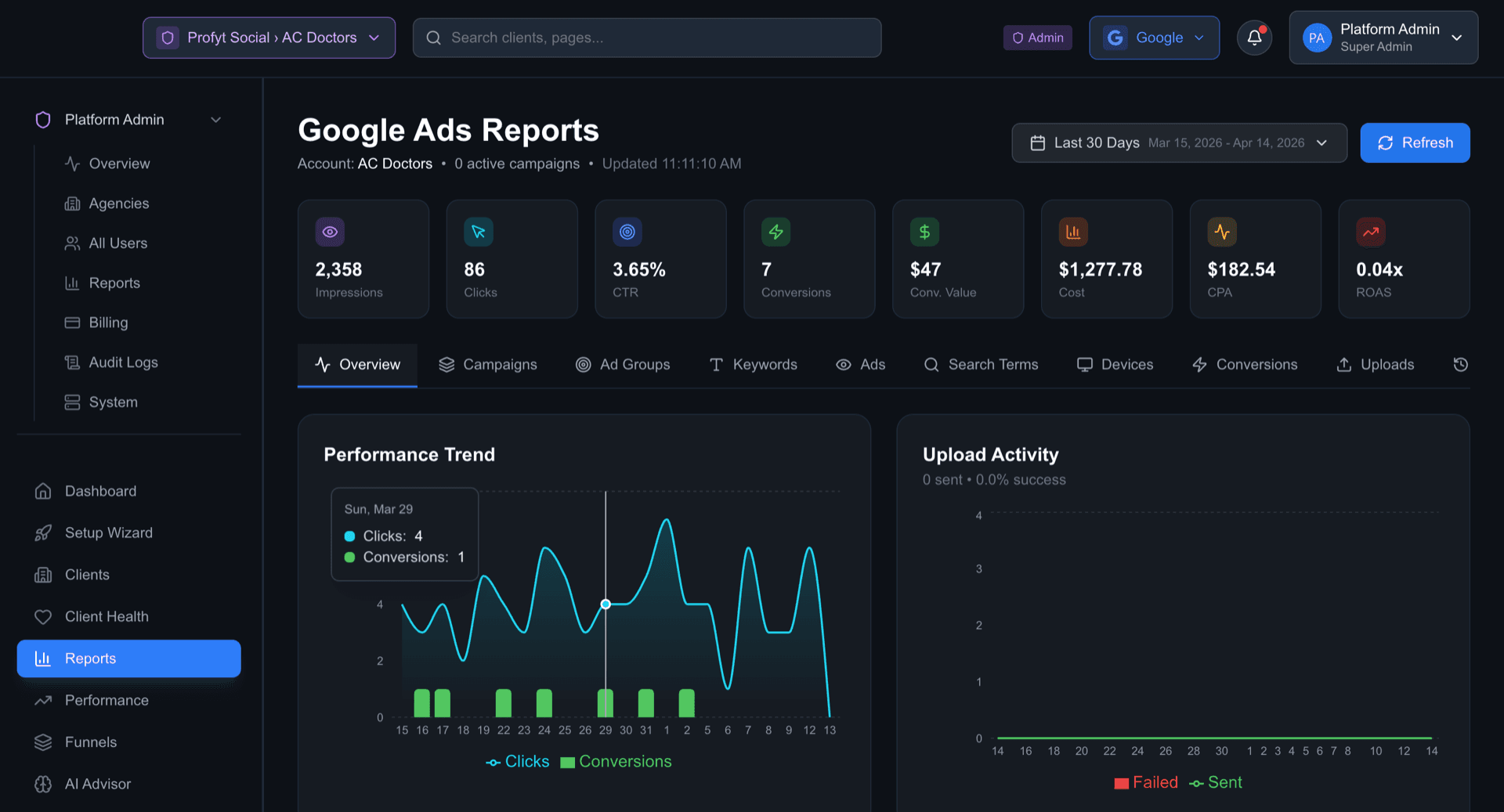The width and height of the screenshot is (1504, 812).
Task: Open the Google platform dropdown
Action: click(1154, 38)
